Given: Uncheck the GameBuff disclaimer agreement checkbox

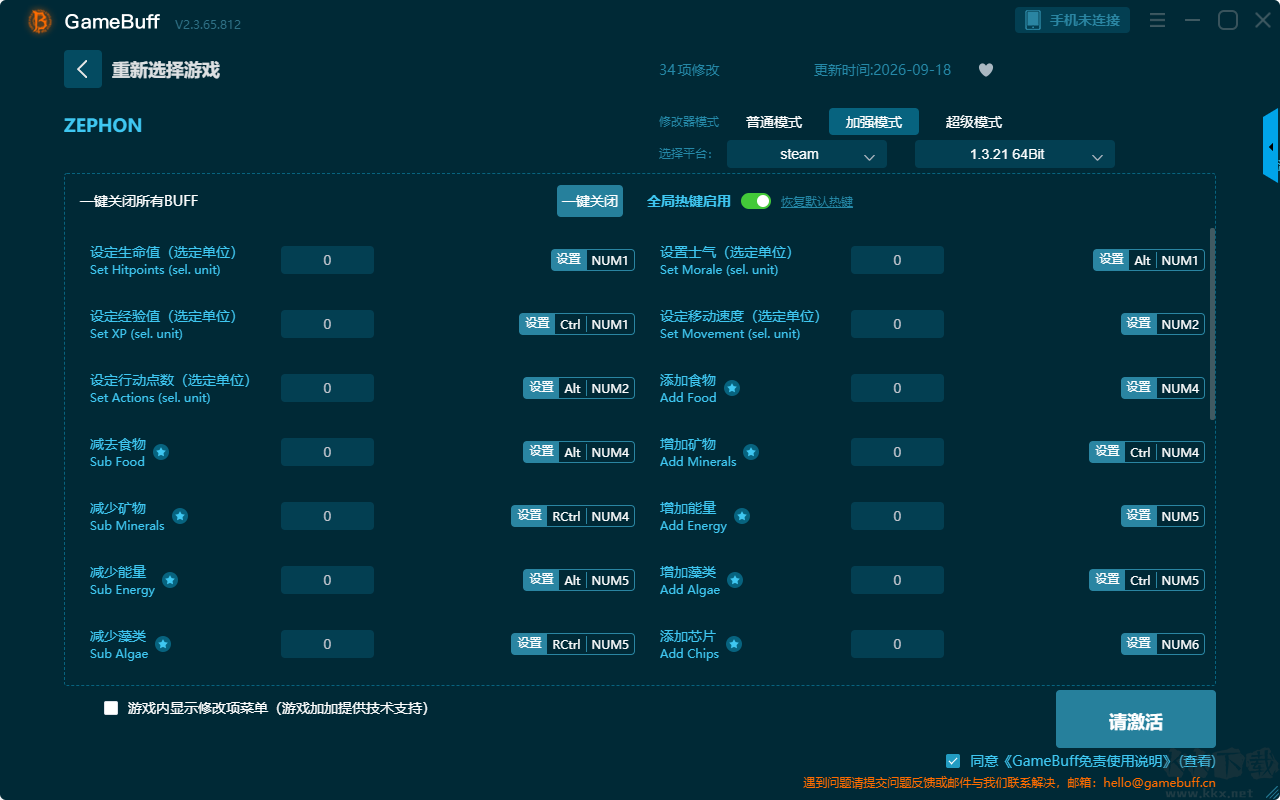Looking at the screenshot, I should [953, 761].
